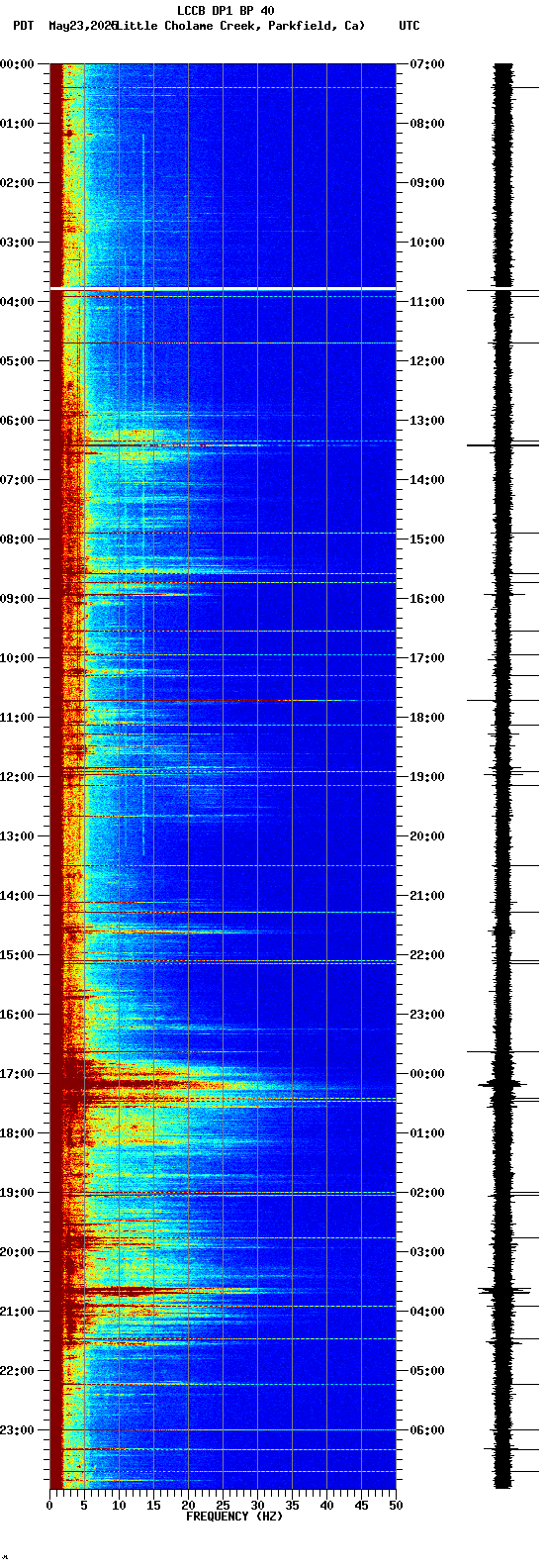Click the '00:00' PDT time label
The width and height of the screenshot is (546, 1568).
click(x=17, y=64)
